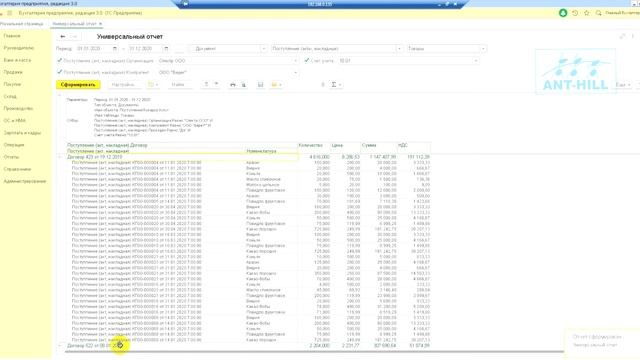The image size is (640, 360).
Task: Click the Сумма column header
Action: click(x=369, y=145)
